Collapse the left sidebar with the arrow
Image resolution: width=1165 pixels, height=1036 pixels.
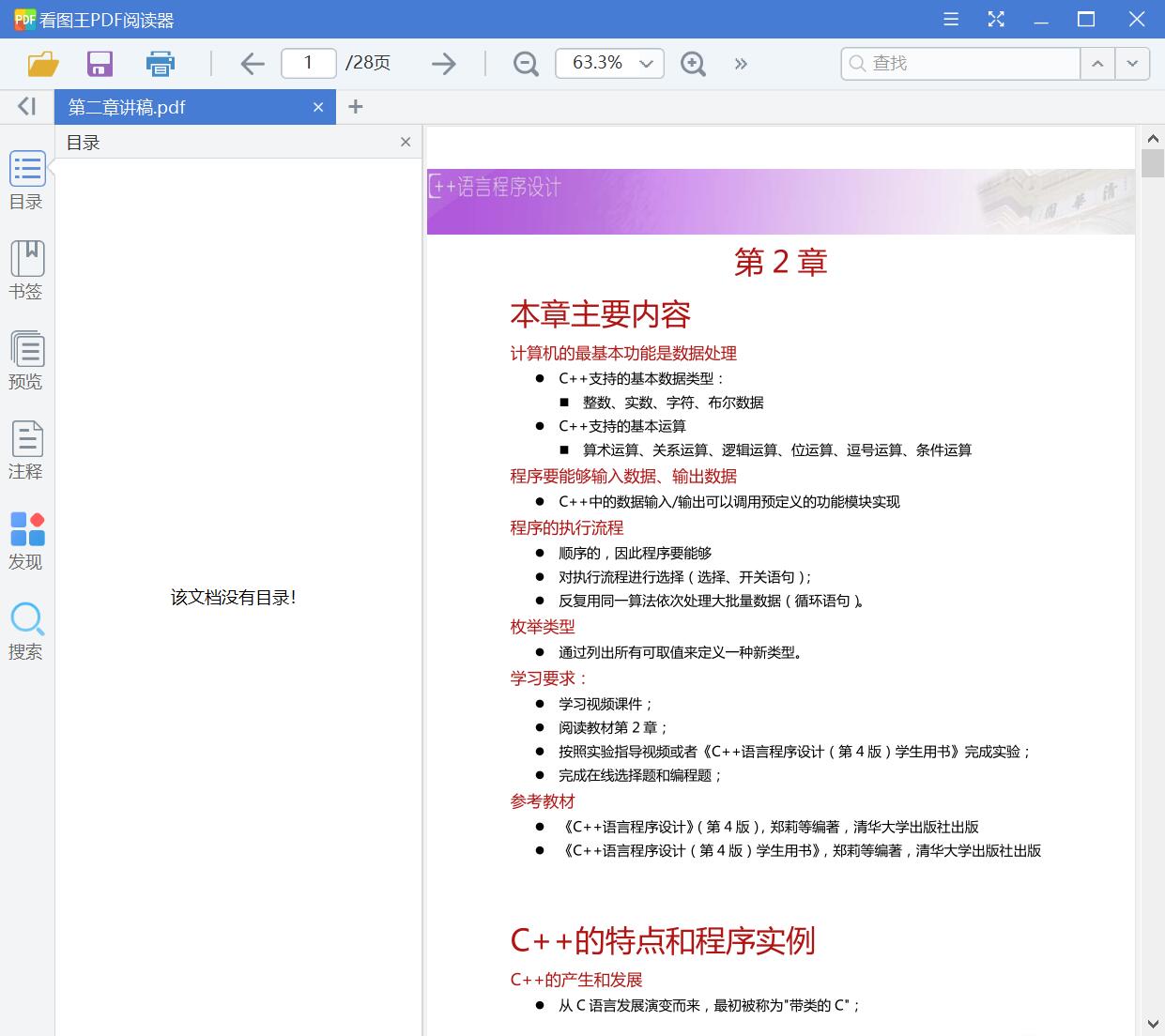pos(25,106)
